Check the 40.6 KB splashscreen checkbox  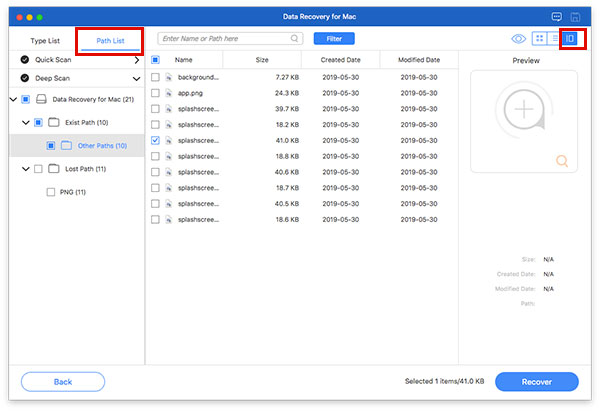155,172
